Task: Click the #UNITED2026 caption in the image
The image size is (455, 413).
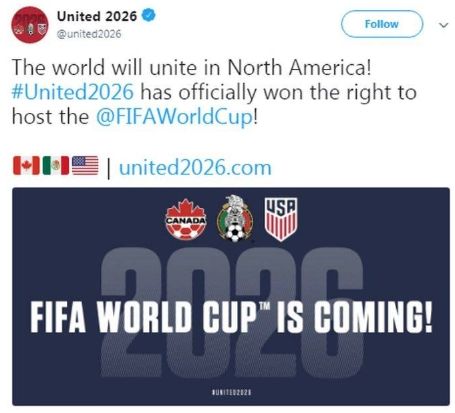Action: click(232, 392)
